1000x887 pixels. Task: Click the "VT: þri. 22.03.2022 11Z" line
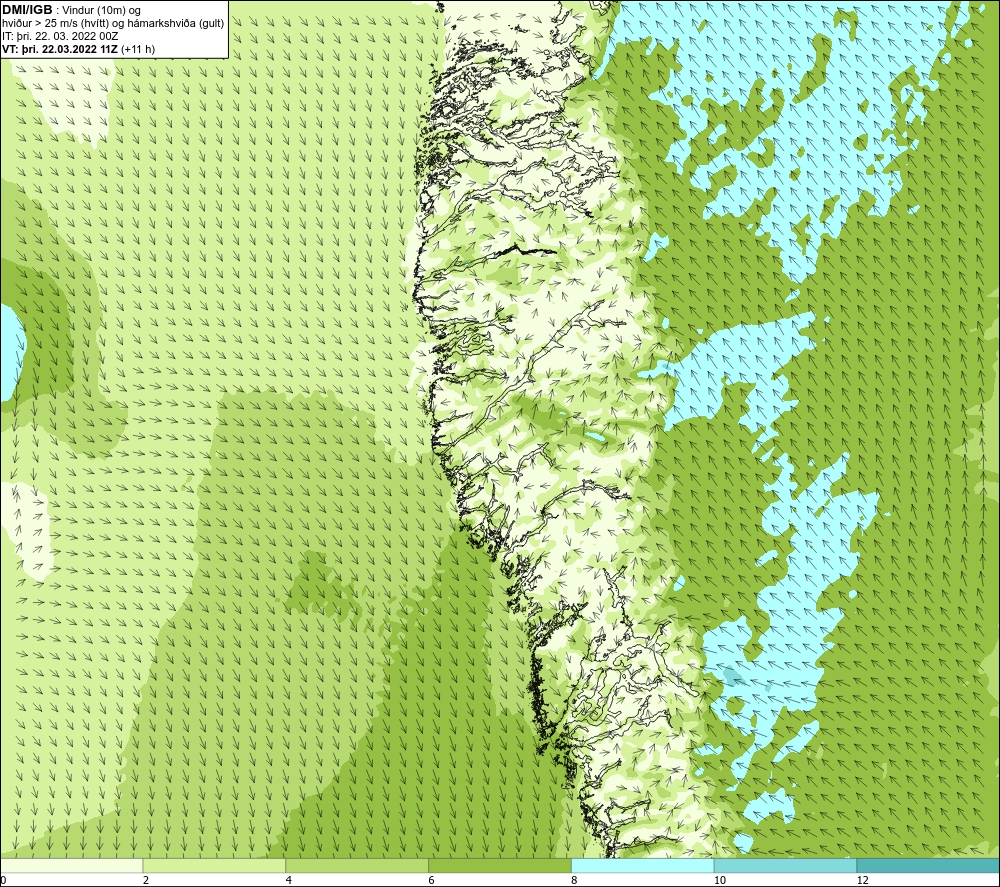coord(60,49)
